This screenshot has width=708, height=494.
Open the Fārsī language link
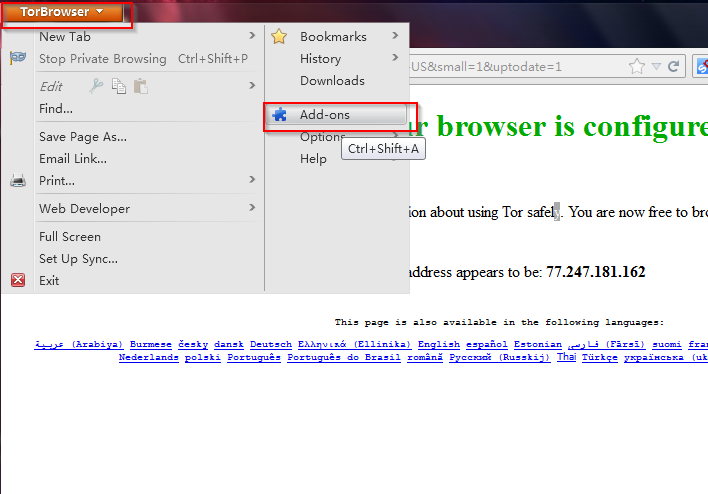pyautogui.click(x=607, y=344)
